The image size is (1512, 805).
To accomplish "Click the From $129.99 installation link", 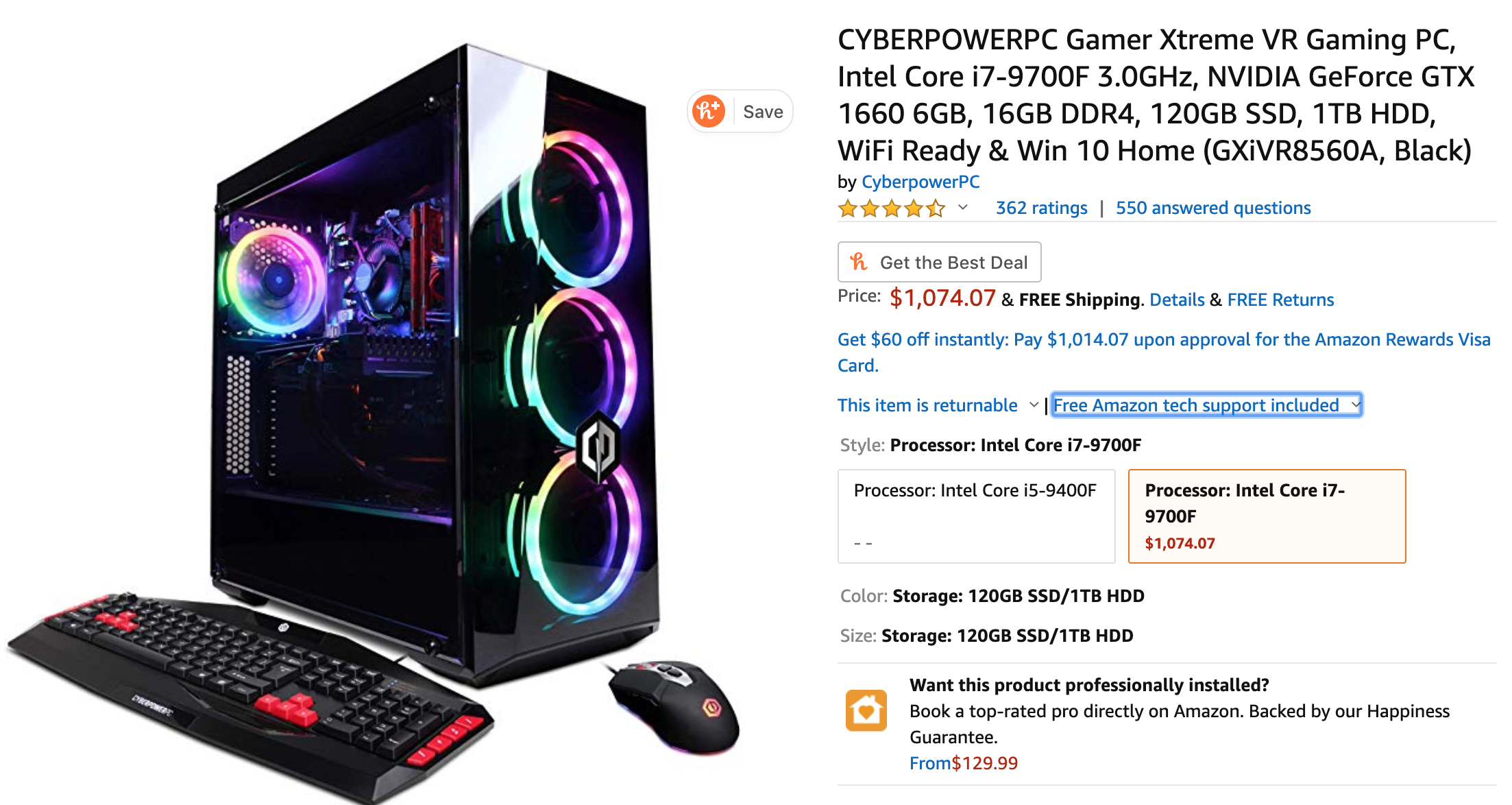I will (x=964, y=763).
